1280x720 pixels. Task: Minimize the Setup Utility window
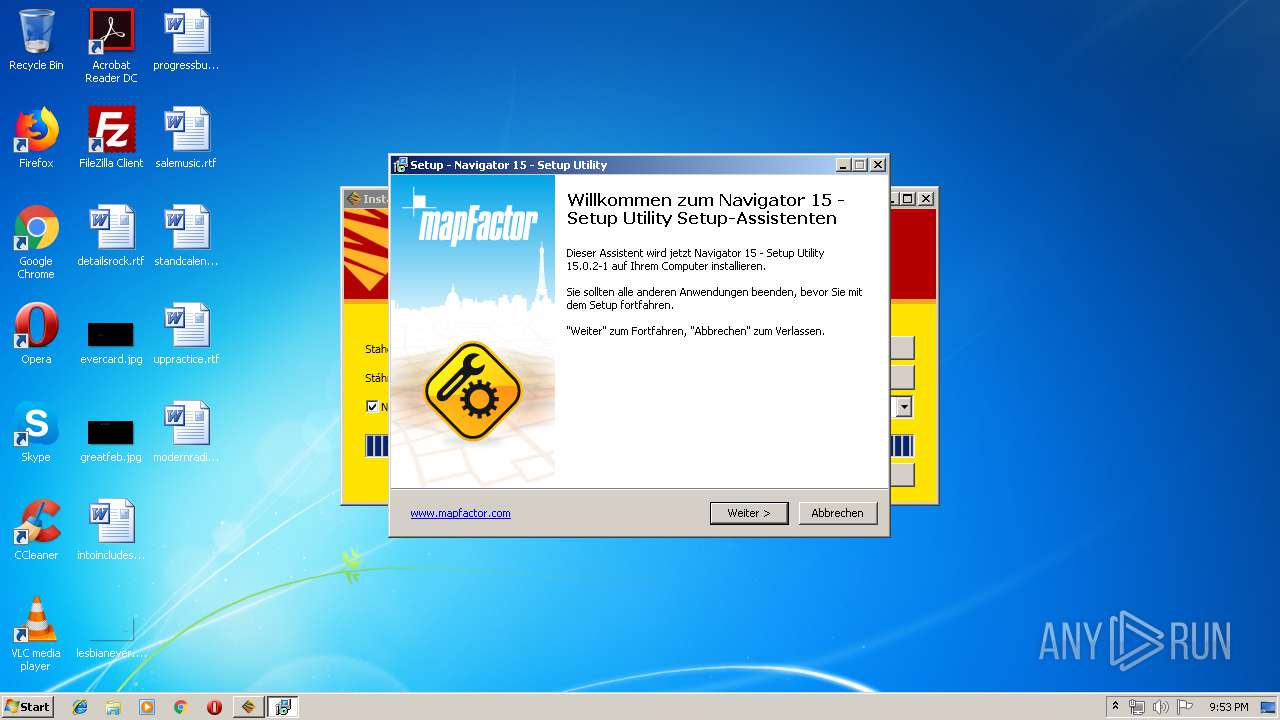click(x=843, y=165)
